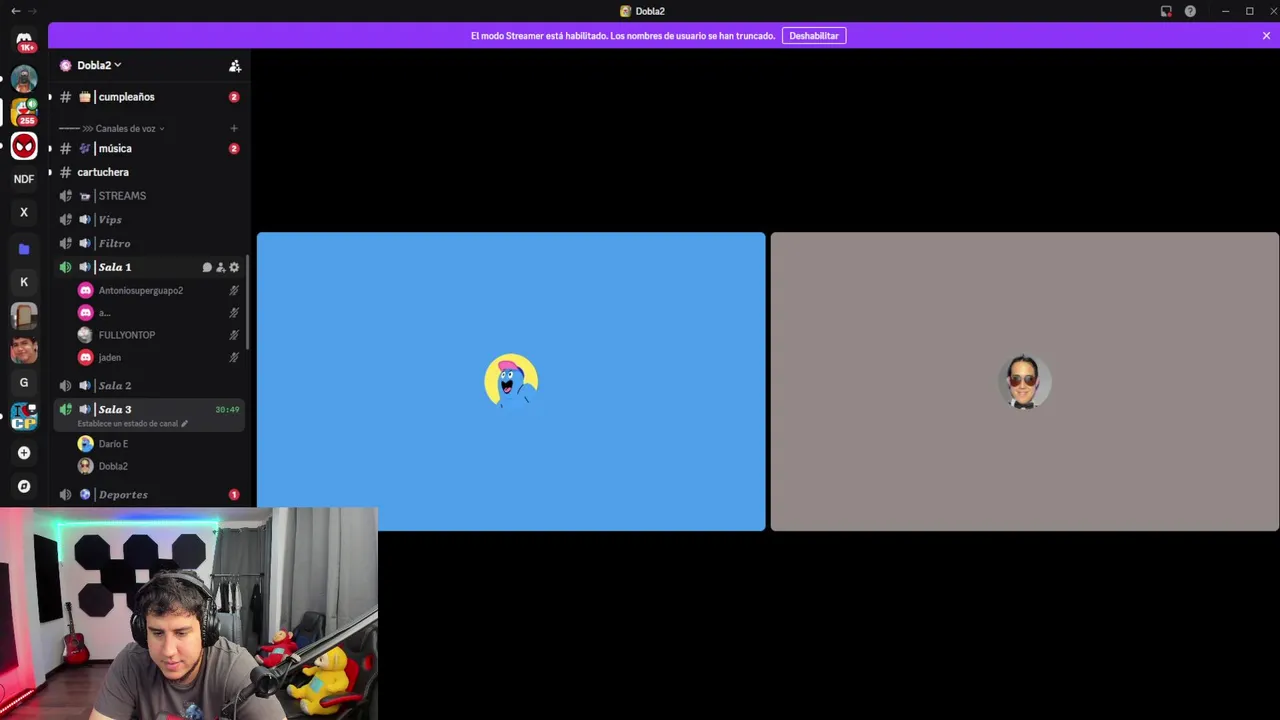Open the cartuchera channel

[x=149, y=172]
